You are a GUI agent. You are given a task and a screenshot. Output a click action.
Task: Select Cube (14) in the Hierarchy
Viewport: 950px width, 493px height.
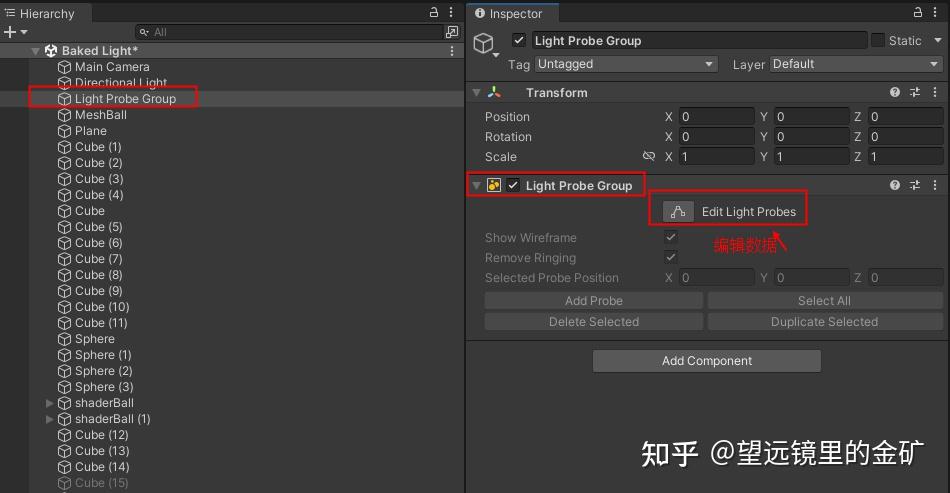[102, 467]
